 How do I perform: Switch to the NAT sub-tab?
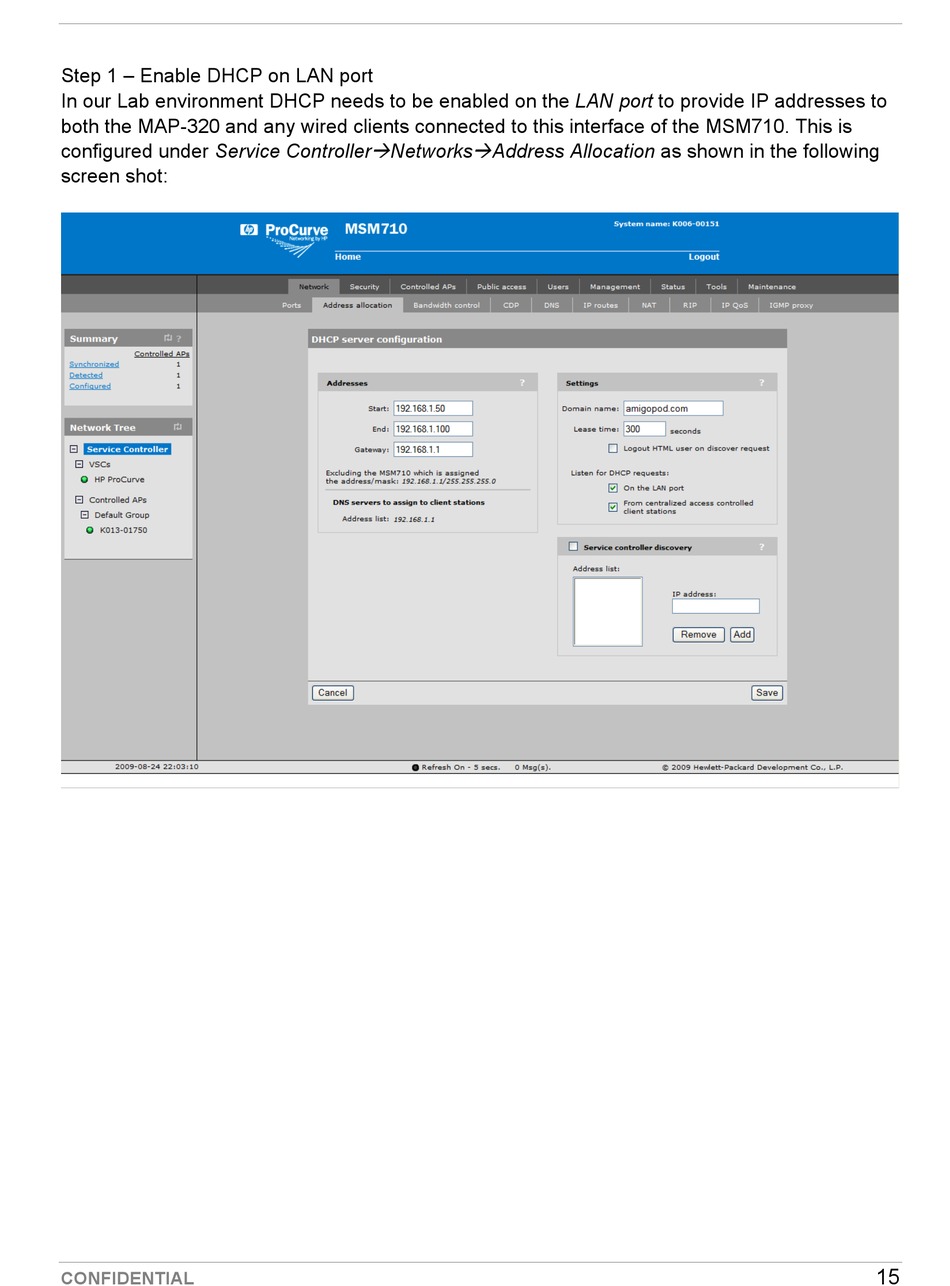tap(649, 305)
